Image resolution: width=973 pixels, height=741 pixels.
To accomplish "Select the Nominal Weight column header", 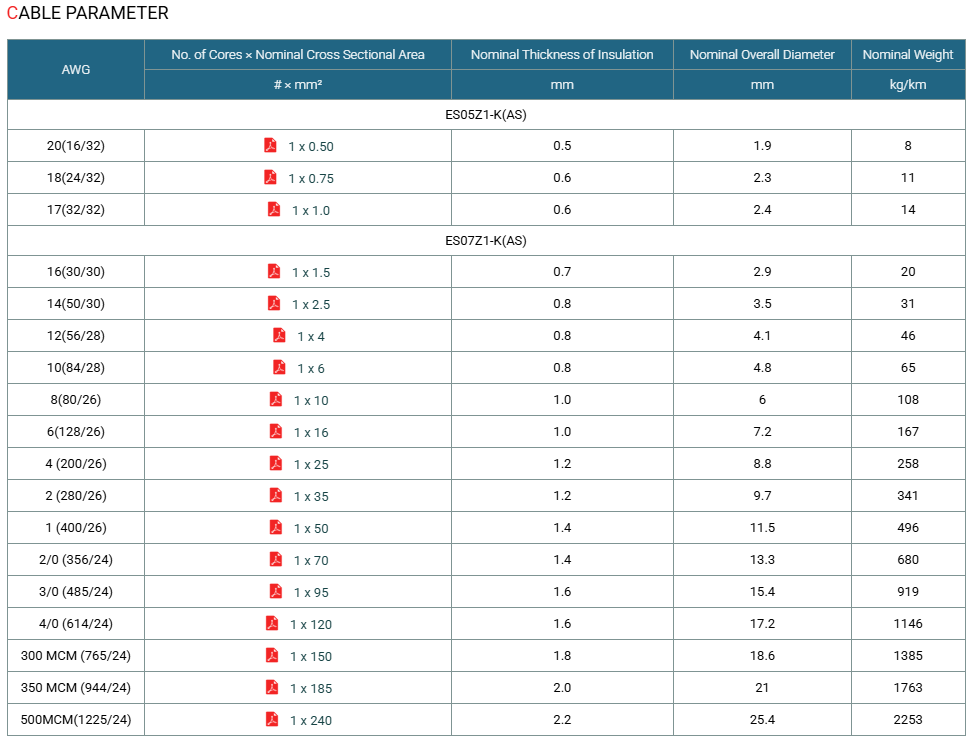I will click(x=908, y=55).
